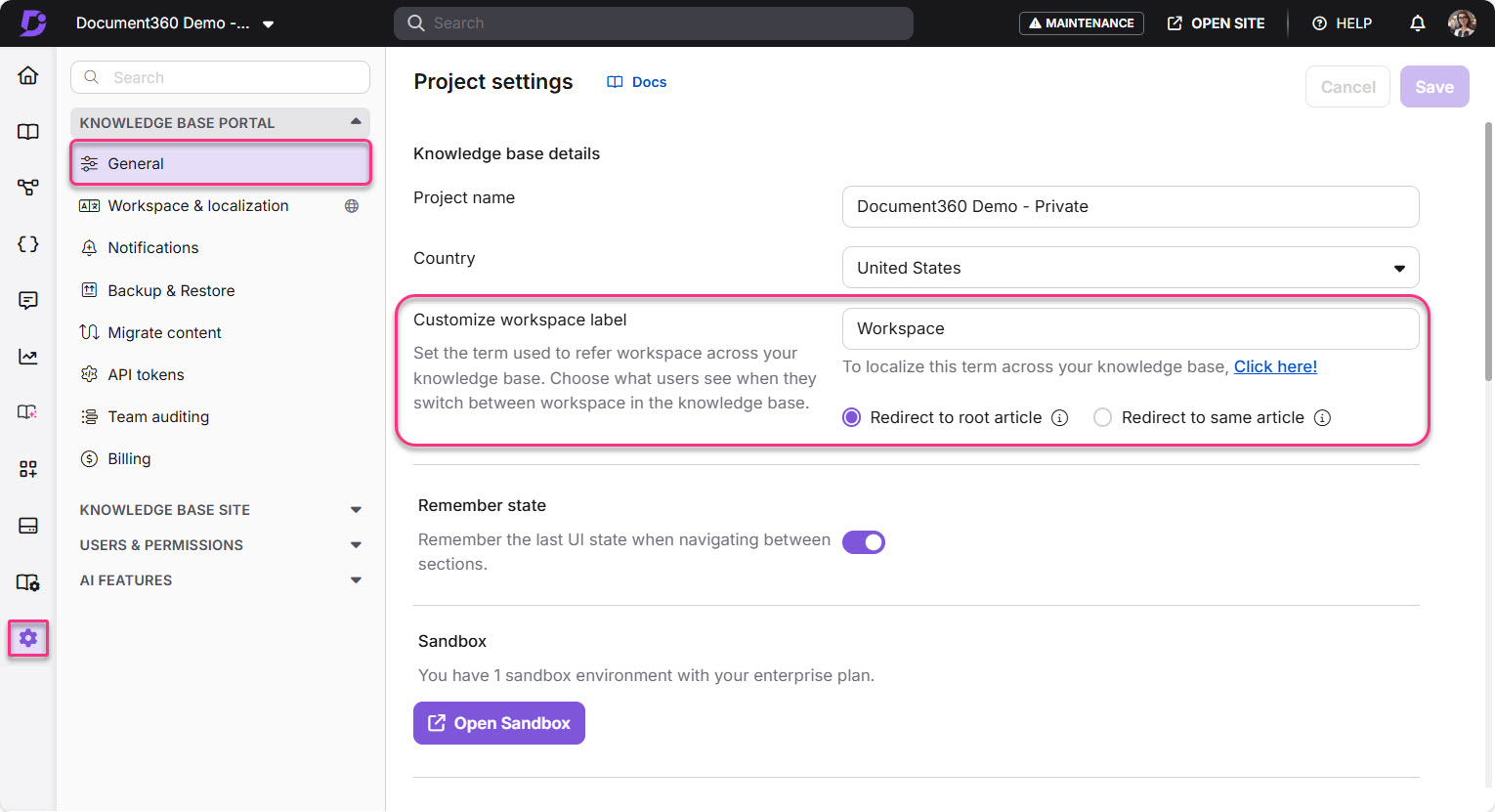Click the Open Sandbox button
This screenshot has height=812, width=1495.
(498, 723)
